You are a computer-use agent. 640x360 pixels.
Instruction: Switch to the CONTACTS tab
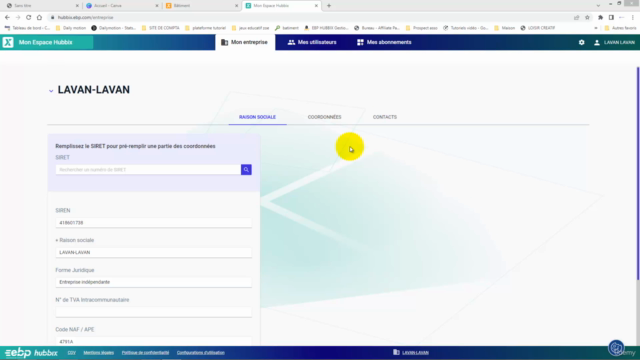[384, 117]
